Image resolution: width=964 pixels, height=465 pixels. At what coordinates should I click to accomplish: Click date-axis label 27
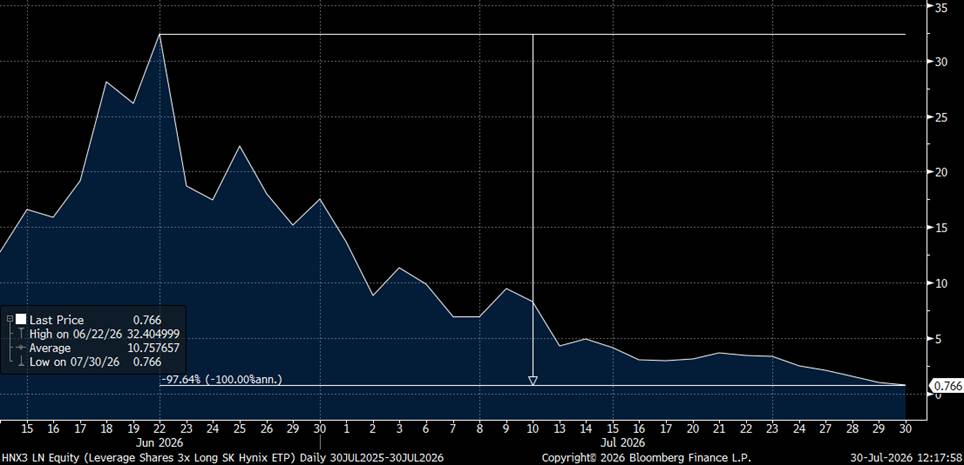coord(825,428)
